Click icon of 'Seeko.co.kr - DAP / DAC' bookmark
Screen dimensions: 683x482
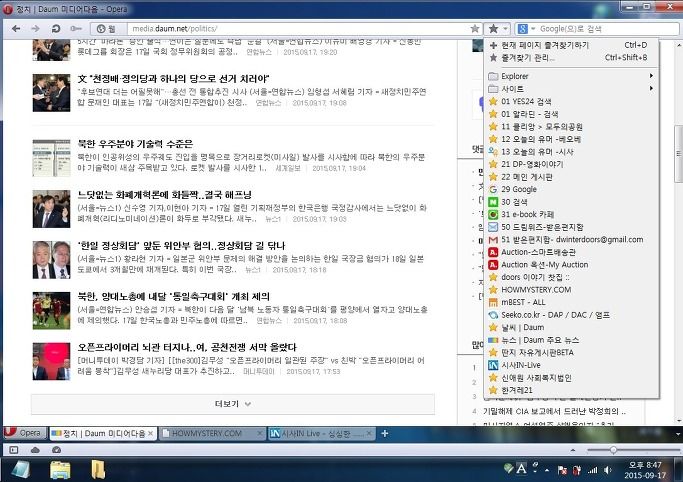(493, 315)
